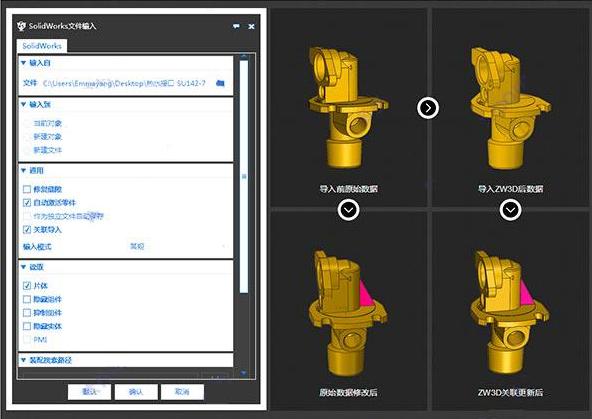
Task: Uncheck the 自动激活零件 checkbox
Action: pyautogui.click(x=27, y=203)
